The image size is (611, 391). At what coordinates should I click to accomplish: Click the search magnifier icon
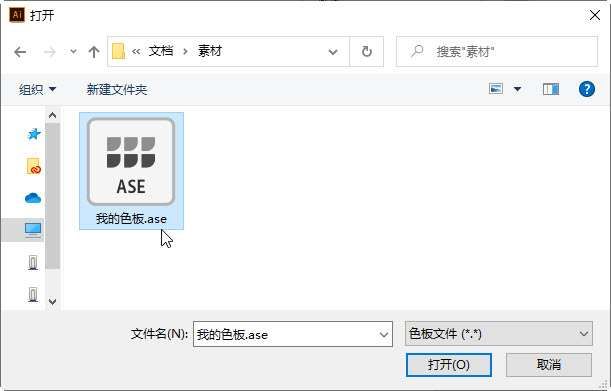(417, 51)
